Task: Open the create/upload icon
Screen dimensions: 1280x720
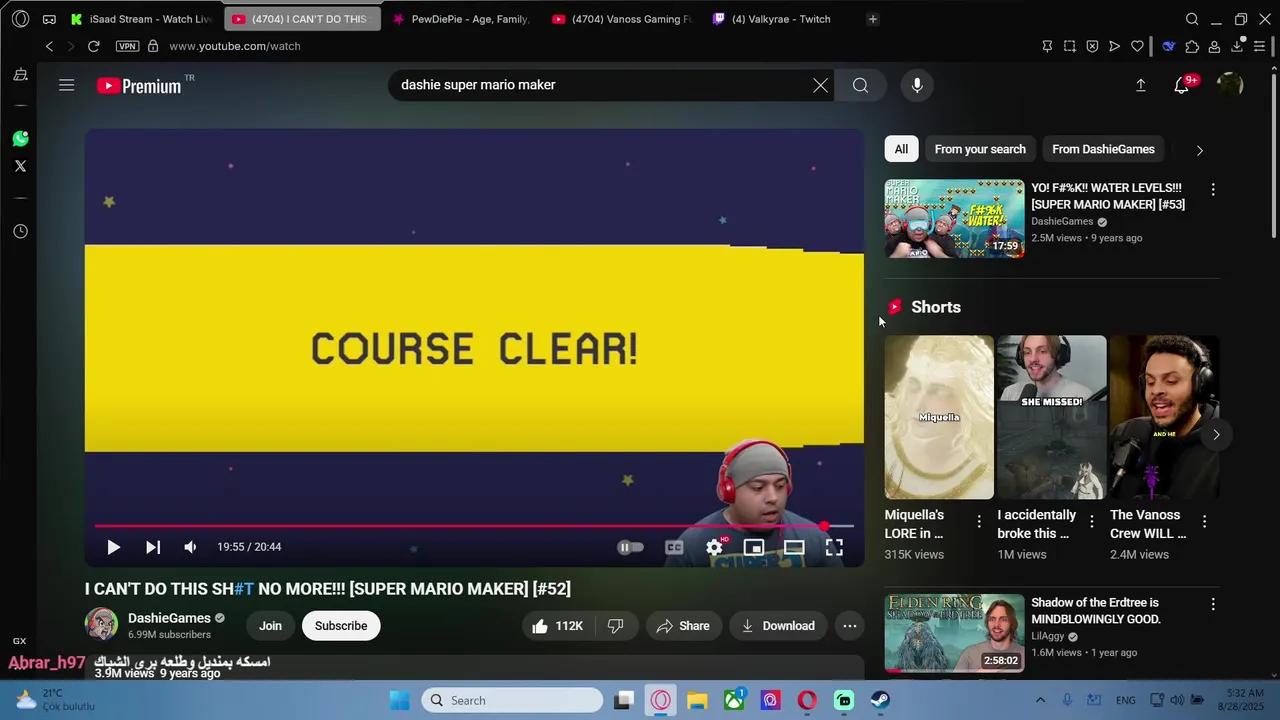Action: click(x=1140, y=85)
